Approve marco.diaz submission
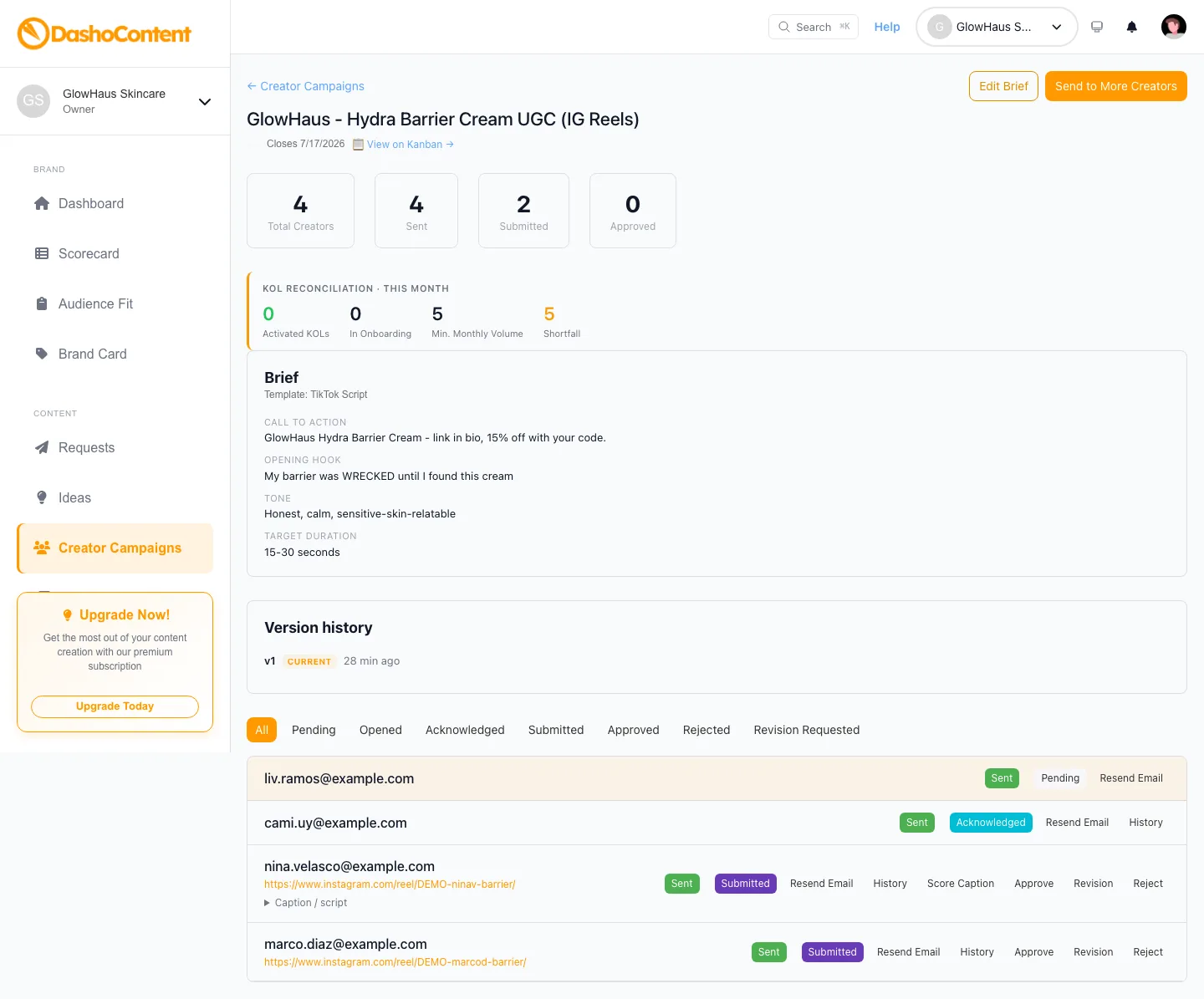The image size is (1204, 999). [x=1033, y=952]
